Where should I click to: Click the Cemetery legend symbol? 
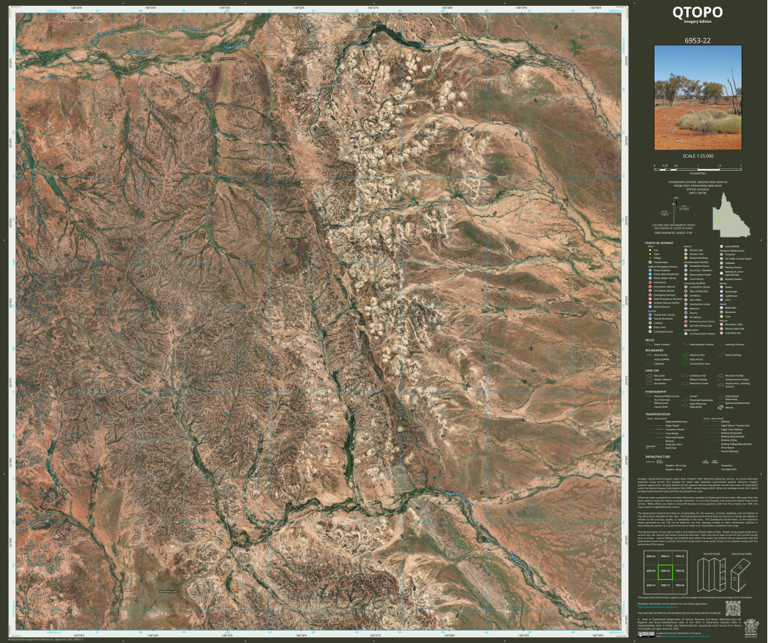686,295
